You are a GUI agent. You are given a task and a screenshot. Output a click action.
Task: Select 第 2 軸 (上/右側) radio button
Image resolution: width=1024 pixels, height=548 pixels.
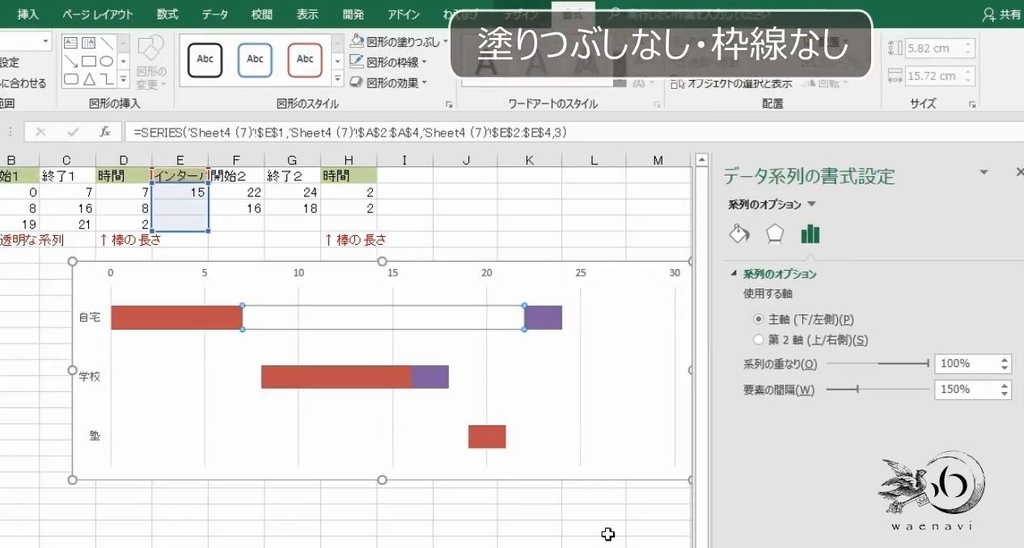click(x=758, y=340)
